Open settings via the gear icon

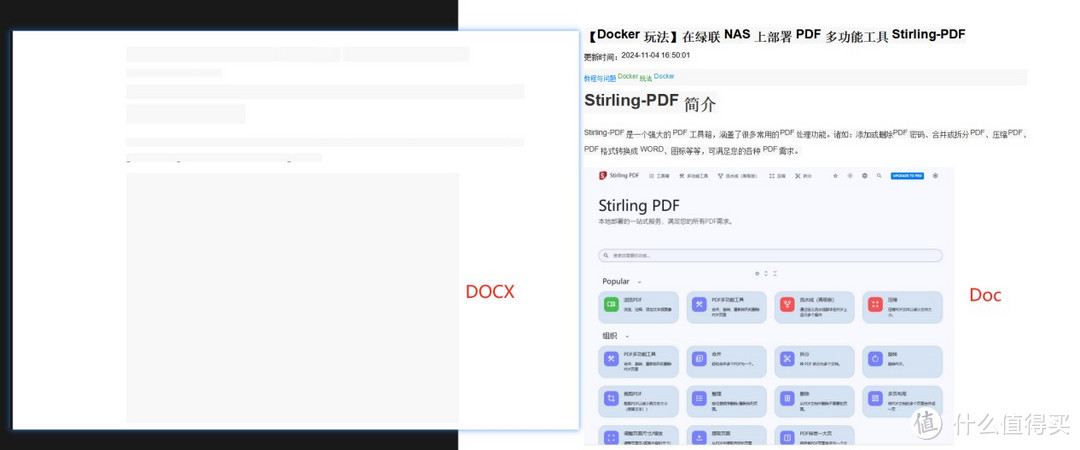click(x=935, y=176)
